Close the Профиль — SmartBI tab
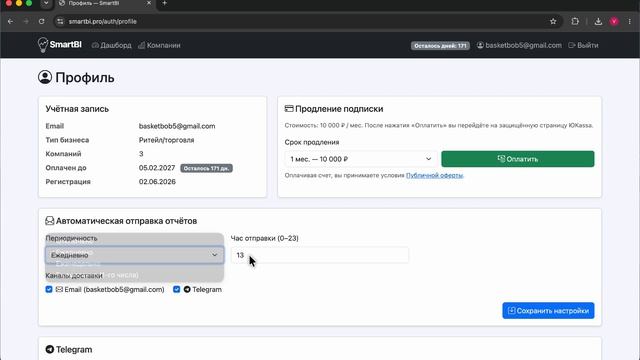 tap(149, 3)
